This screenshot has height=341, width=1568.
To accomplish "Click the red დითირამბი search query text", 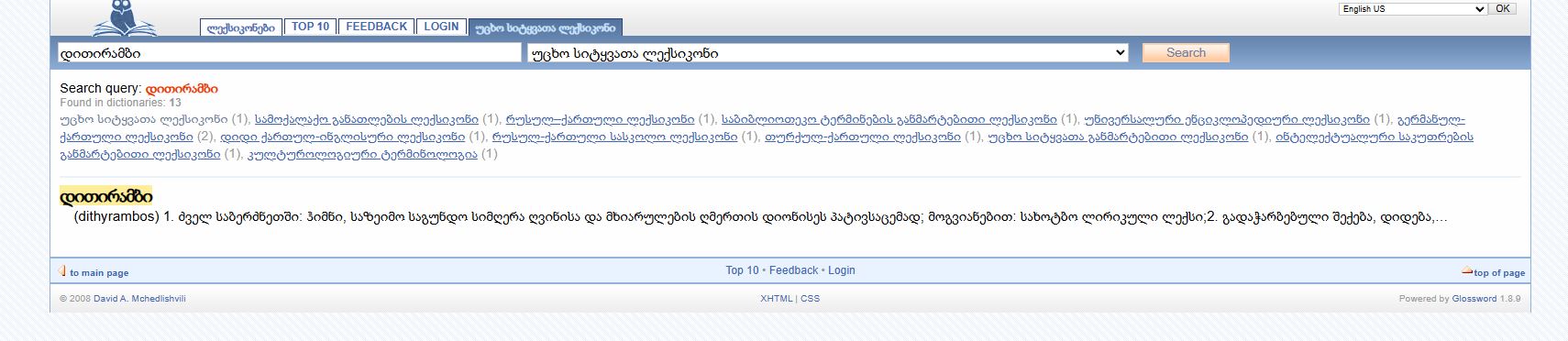I will point(182,89).
